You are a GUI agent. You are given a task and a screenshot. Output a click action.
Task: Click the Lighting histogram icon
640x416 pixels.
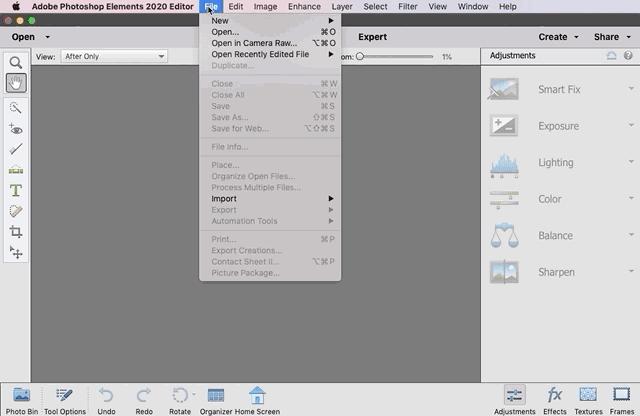(504, 165)
